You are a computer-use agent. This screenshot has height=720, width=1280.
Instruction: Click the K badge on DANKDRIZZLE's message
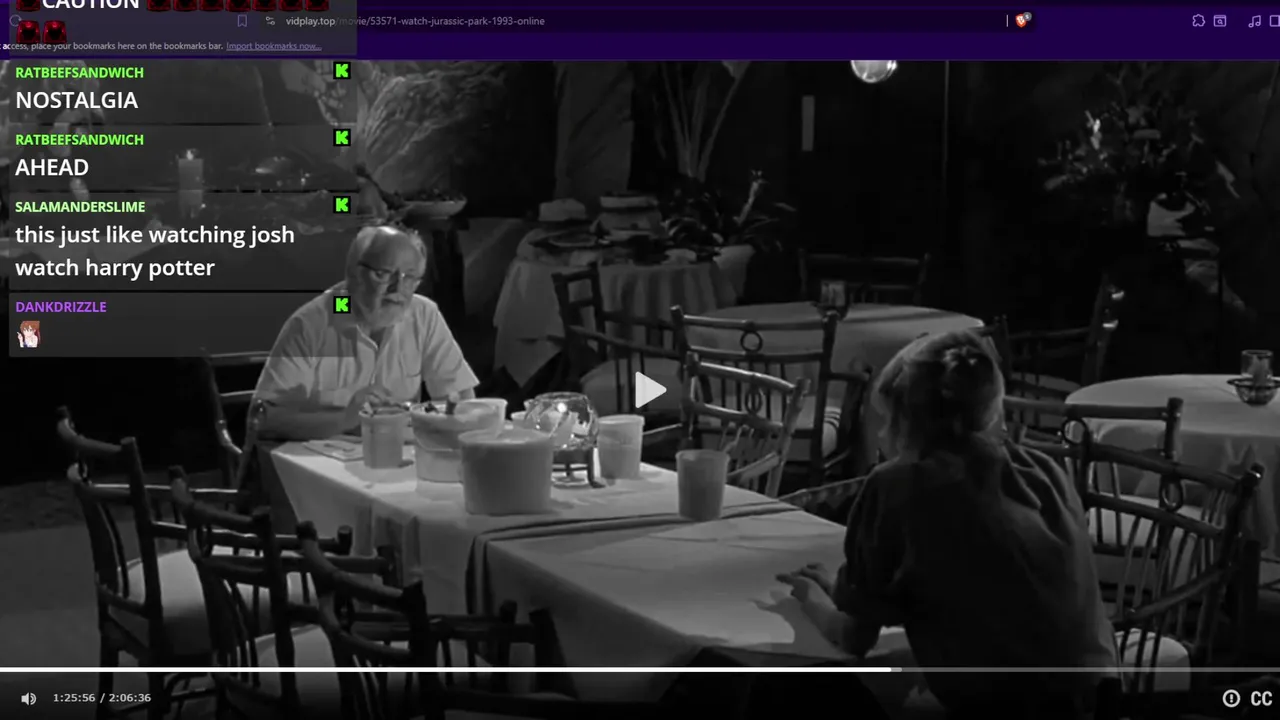(342, 305)
